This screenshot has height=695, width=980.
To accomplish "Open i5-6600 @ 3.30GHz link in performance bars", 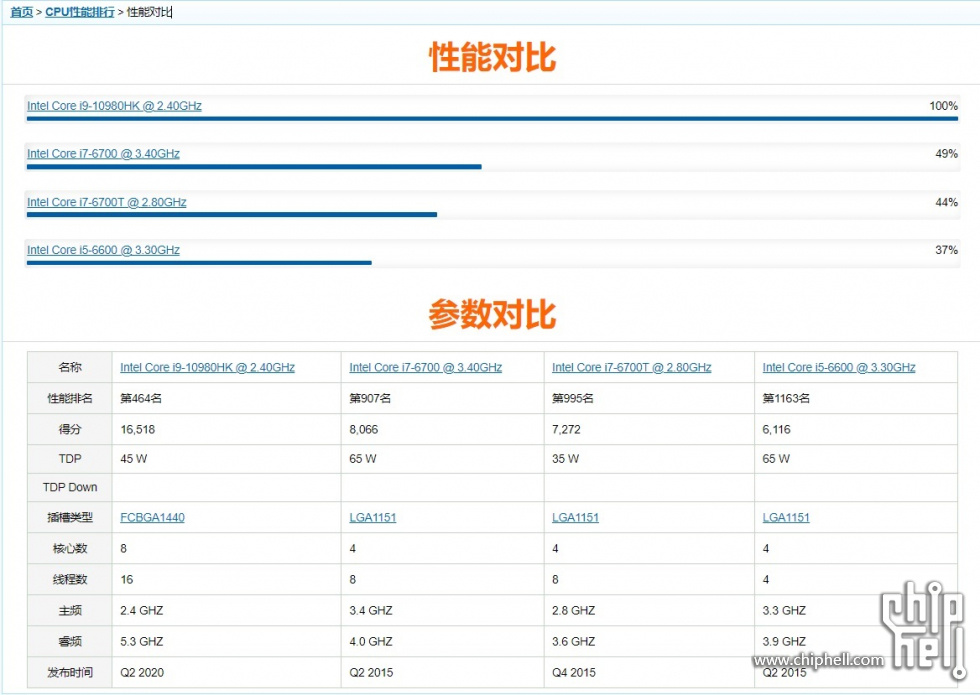I will (x=103, y=249).
